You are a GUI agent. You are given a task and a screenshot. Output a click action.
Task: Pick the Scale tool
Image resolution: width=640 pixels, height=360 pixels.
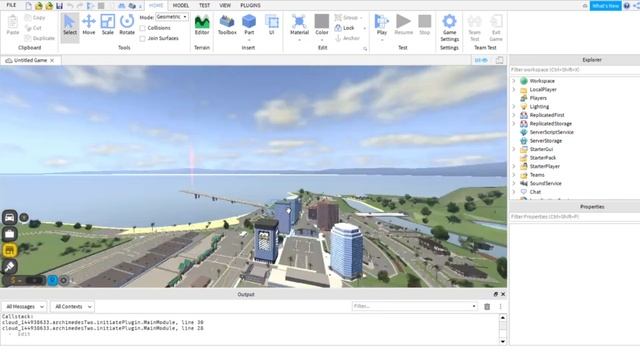pos(108,25)
